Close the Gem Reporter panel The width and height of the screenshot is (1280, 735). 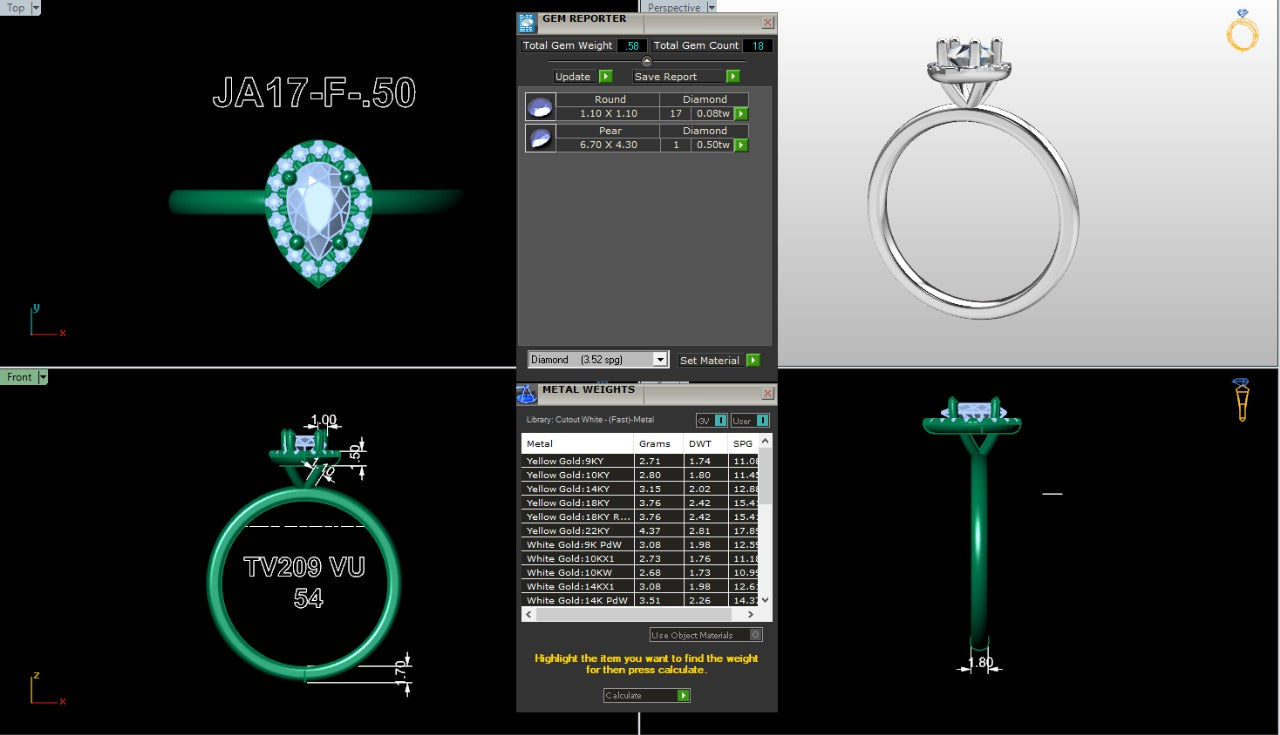(767, 22)
